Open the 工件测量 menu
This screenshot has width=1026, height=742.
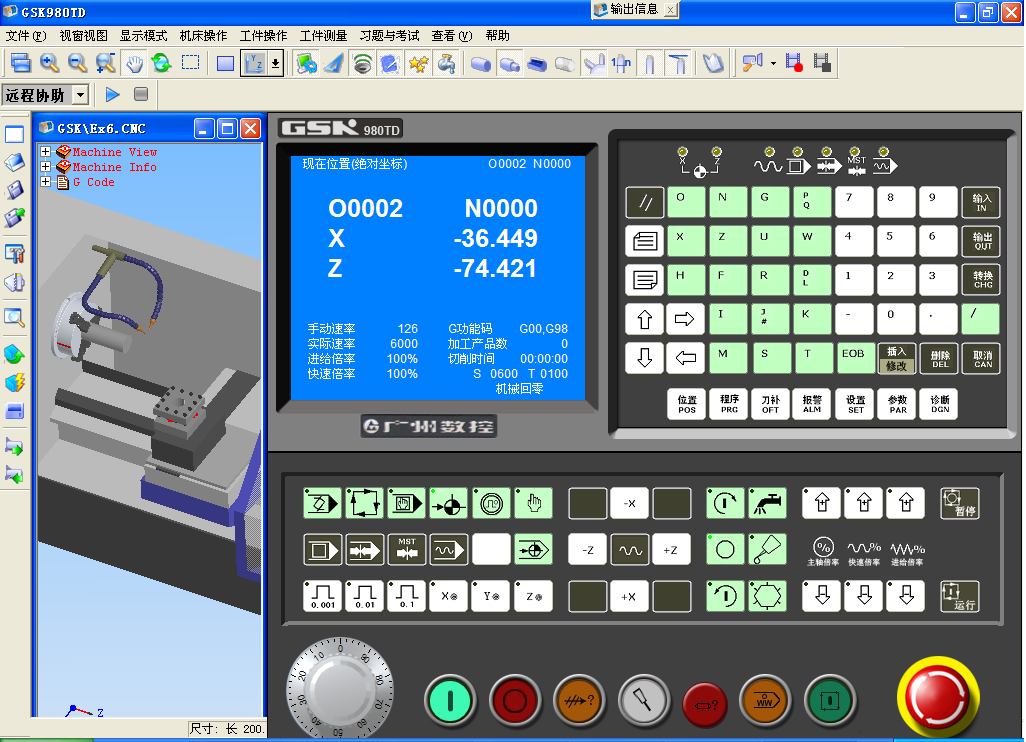click(x=323, y=35)
